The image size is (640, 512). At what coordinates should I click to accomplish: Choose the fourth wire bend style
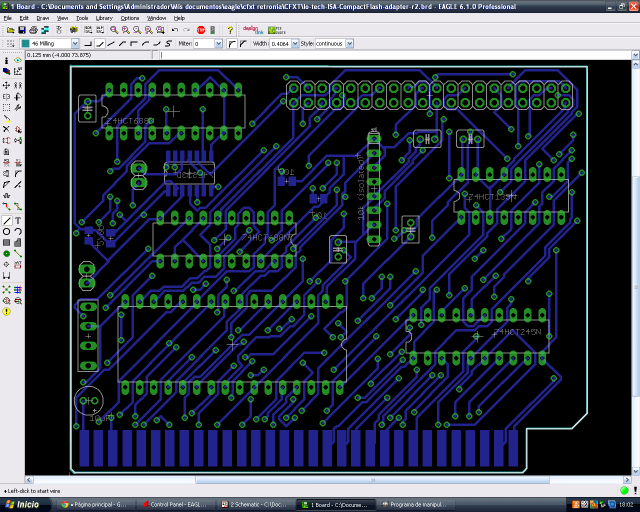click(122, 44)
